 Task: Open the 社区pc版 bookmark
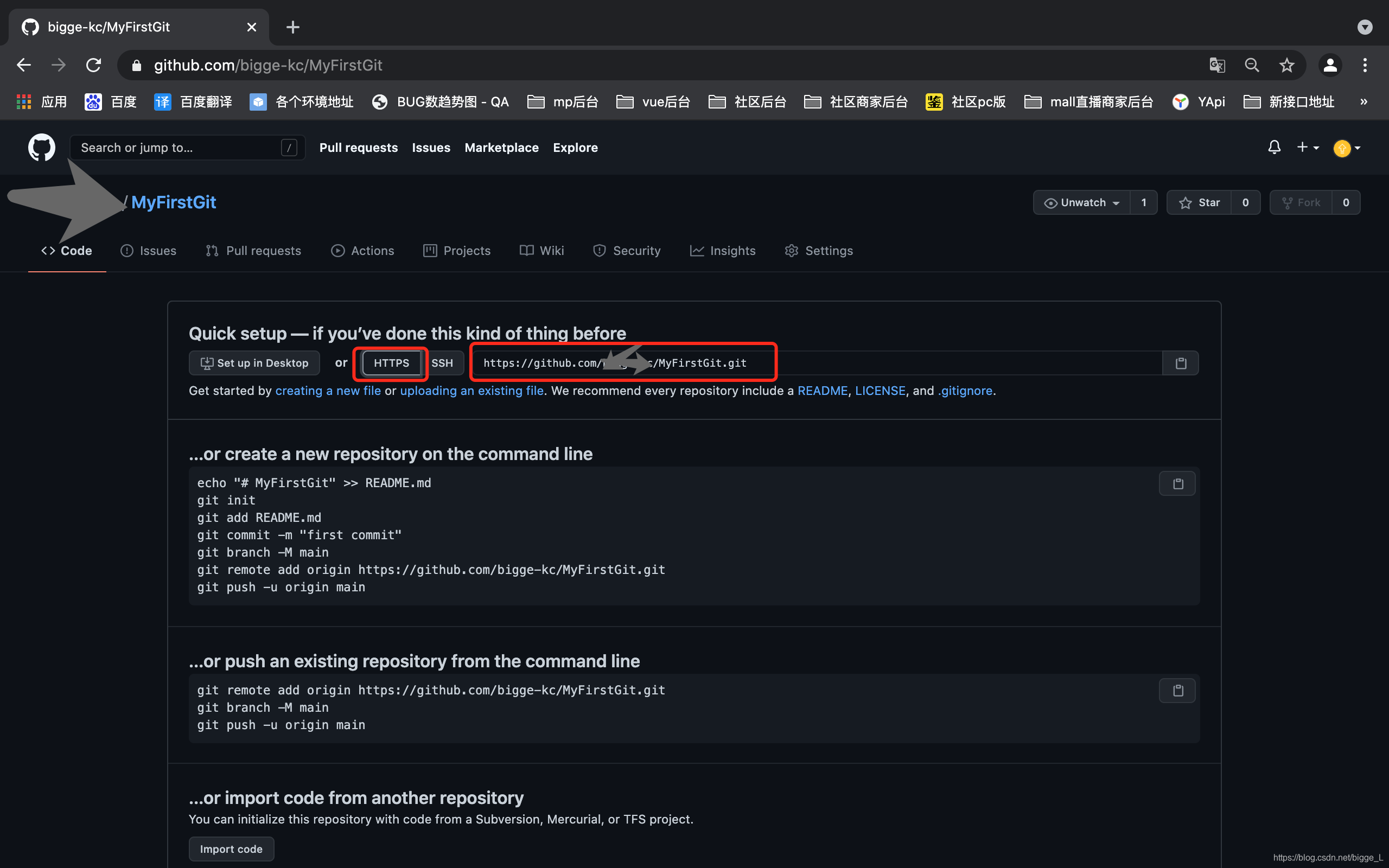965,101
